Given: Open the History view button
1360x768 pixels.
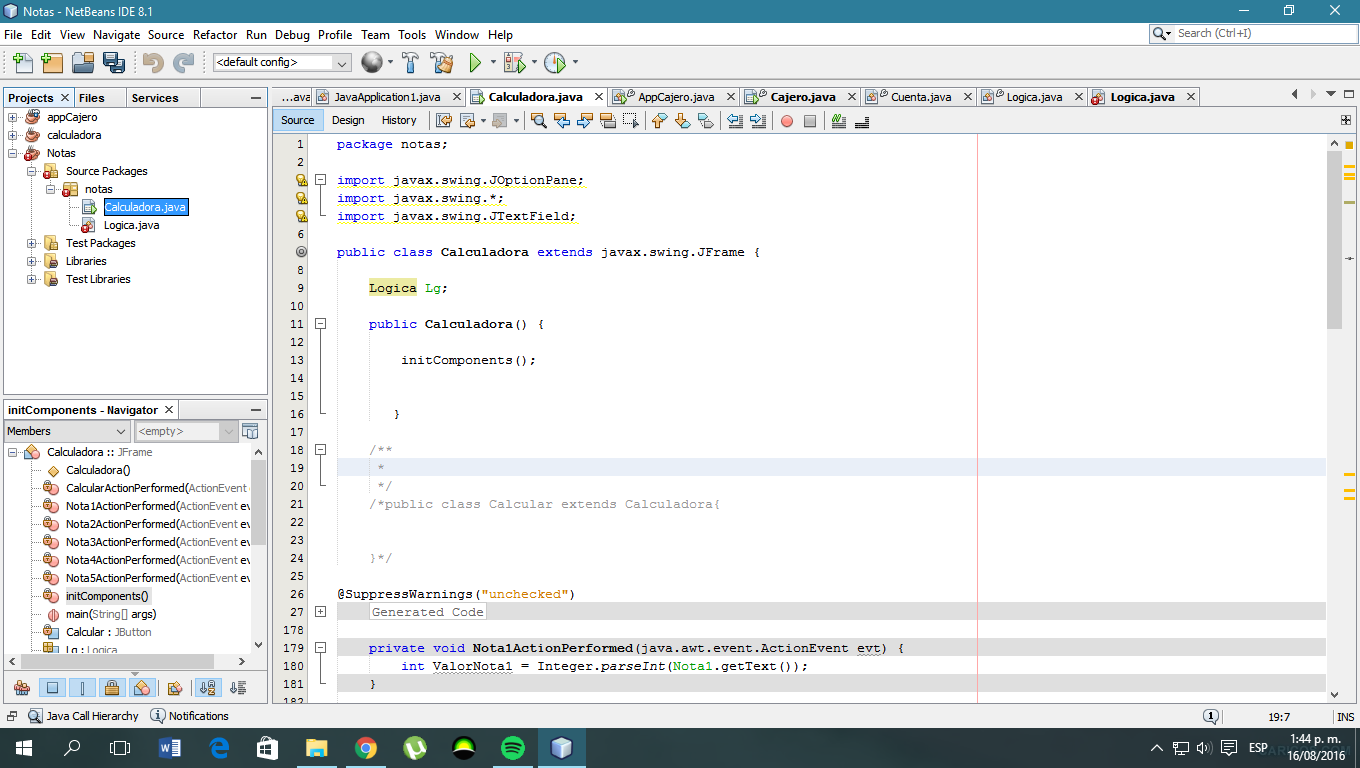Looking at the screenshot, I should (399, 120).
